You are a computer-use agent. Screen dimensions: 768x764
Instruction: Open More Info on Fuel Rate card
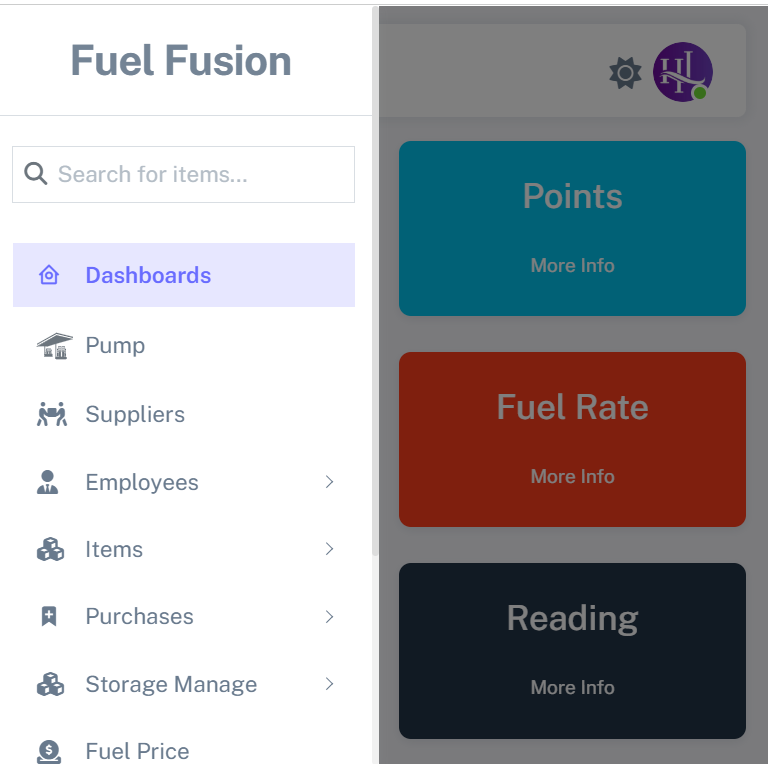coord(572,477)
